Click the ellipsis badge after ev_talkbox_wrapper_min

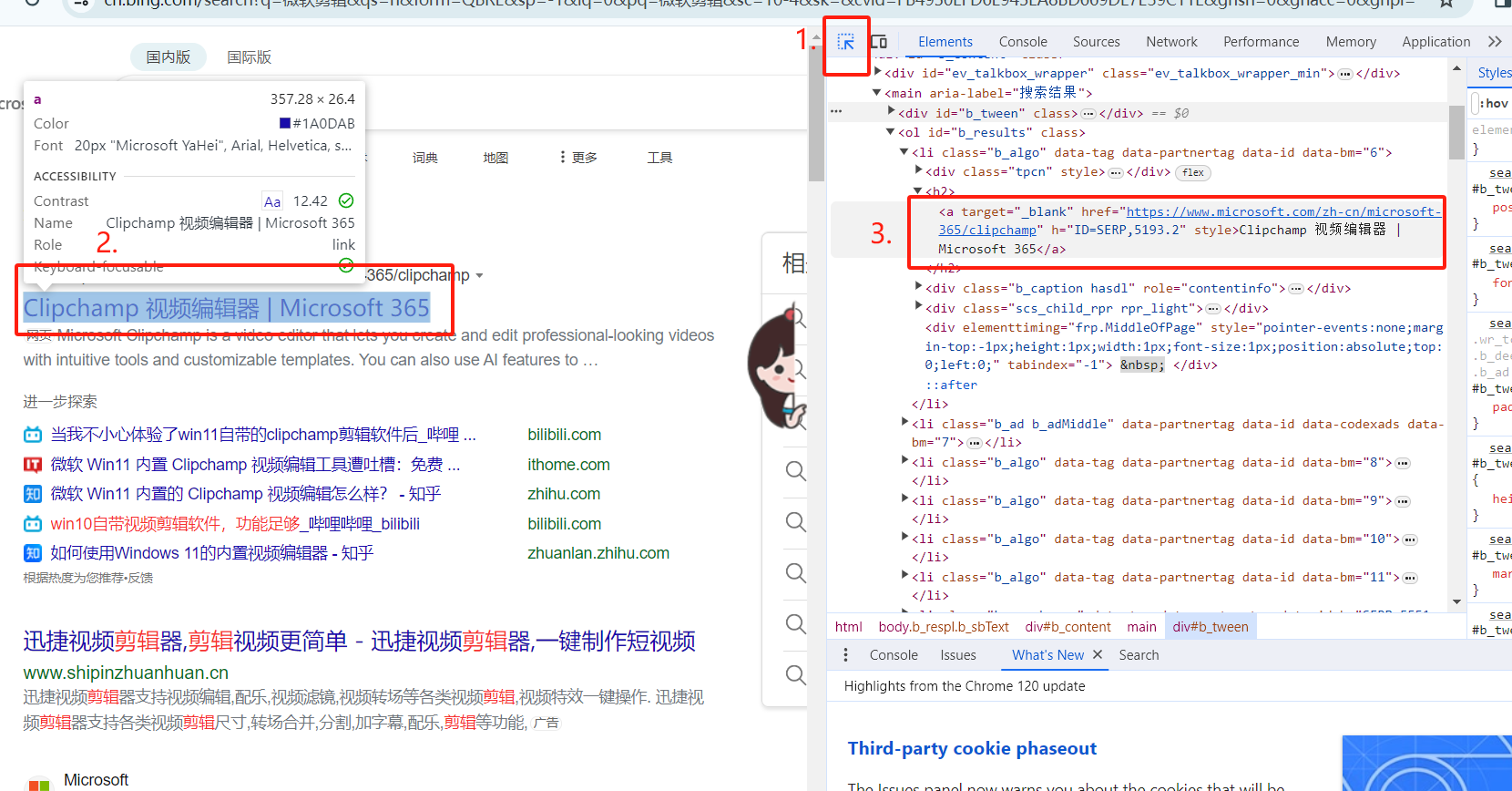[1345, 74]
